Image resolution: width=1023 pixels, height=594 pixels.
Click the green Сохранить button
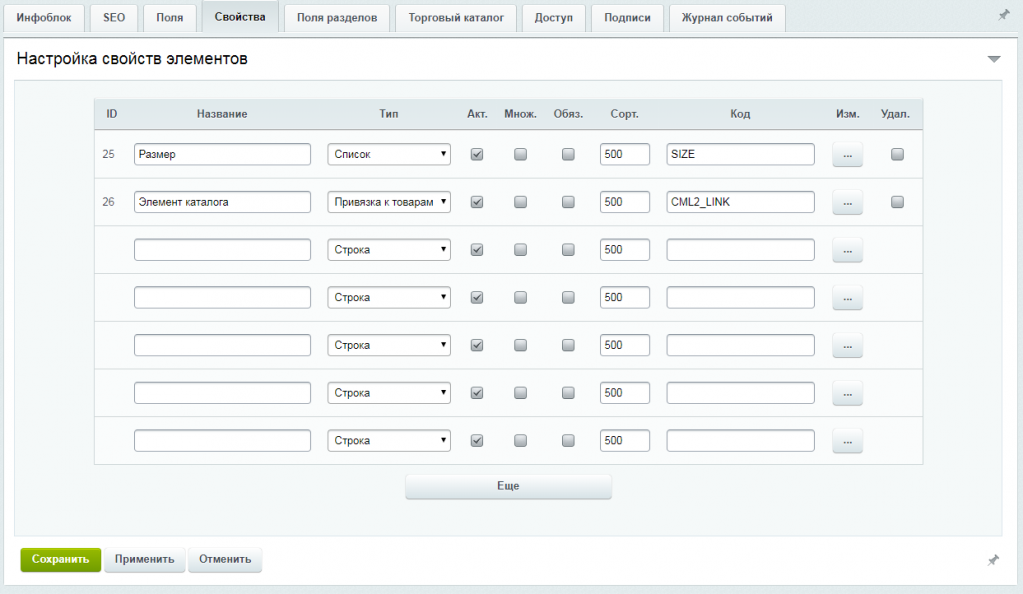click(x=61, y=559)
